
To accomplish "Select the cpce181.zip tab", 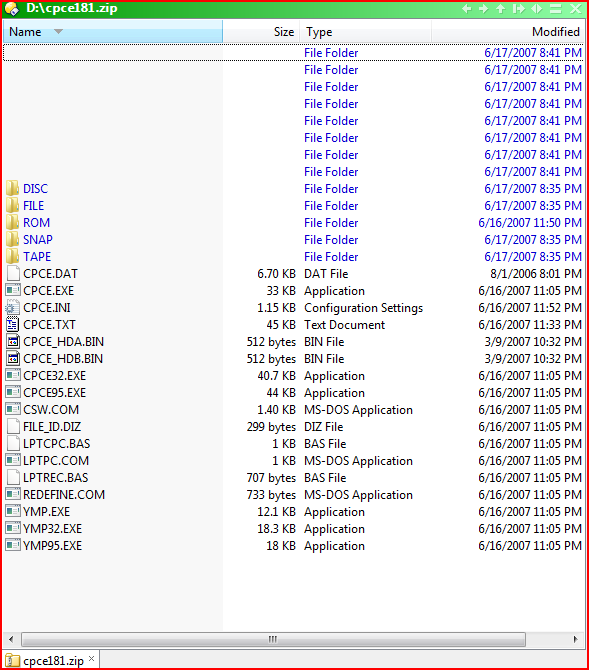I will (x=51, y=661).
